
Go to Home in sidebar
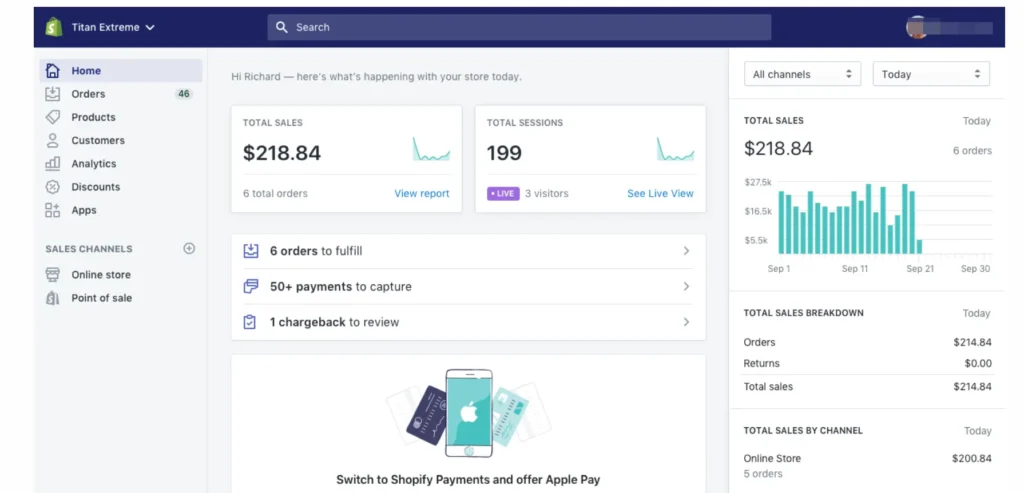coord(121,71)
